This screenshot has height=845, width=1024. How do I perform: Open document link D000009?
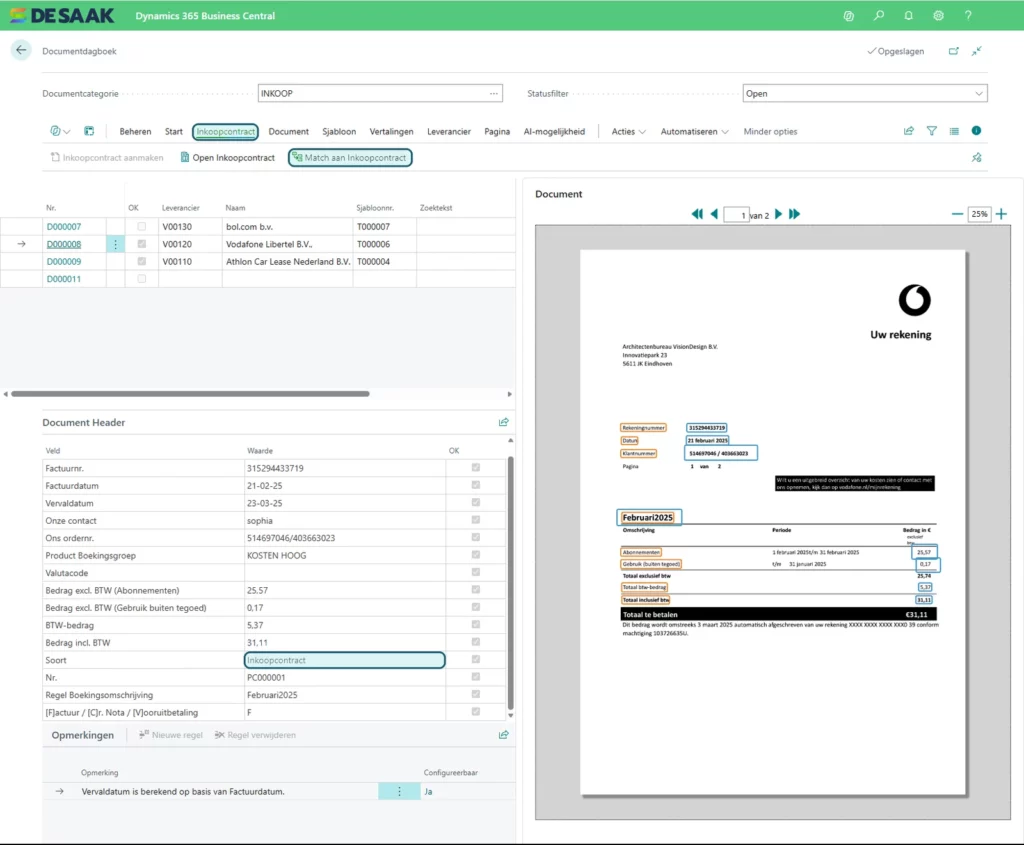click(64, 261)
